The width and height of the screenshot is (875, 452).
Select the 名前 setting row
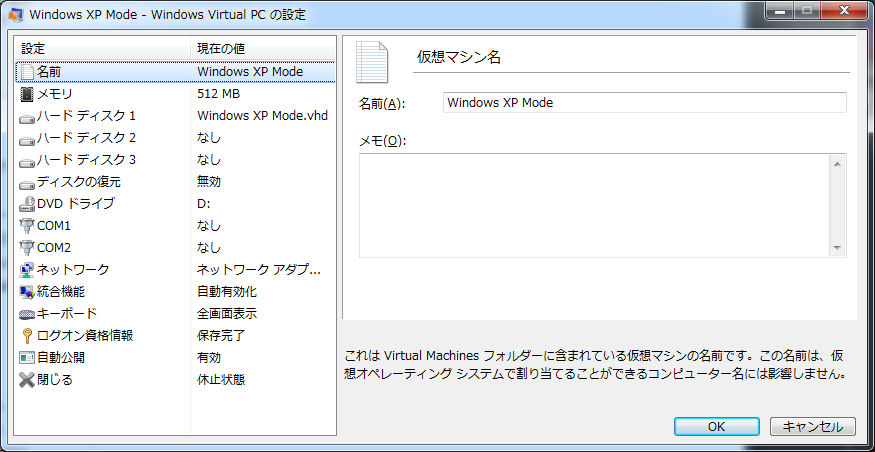point(175,72)
